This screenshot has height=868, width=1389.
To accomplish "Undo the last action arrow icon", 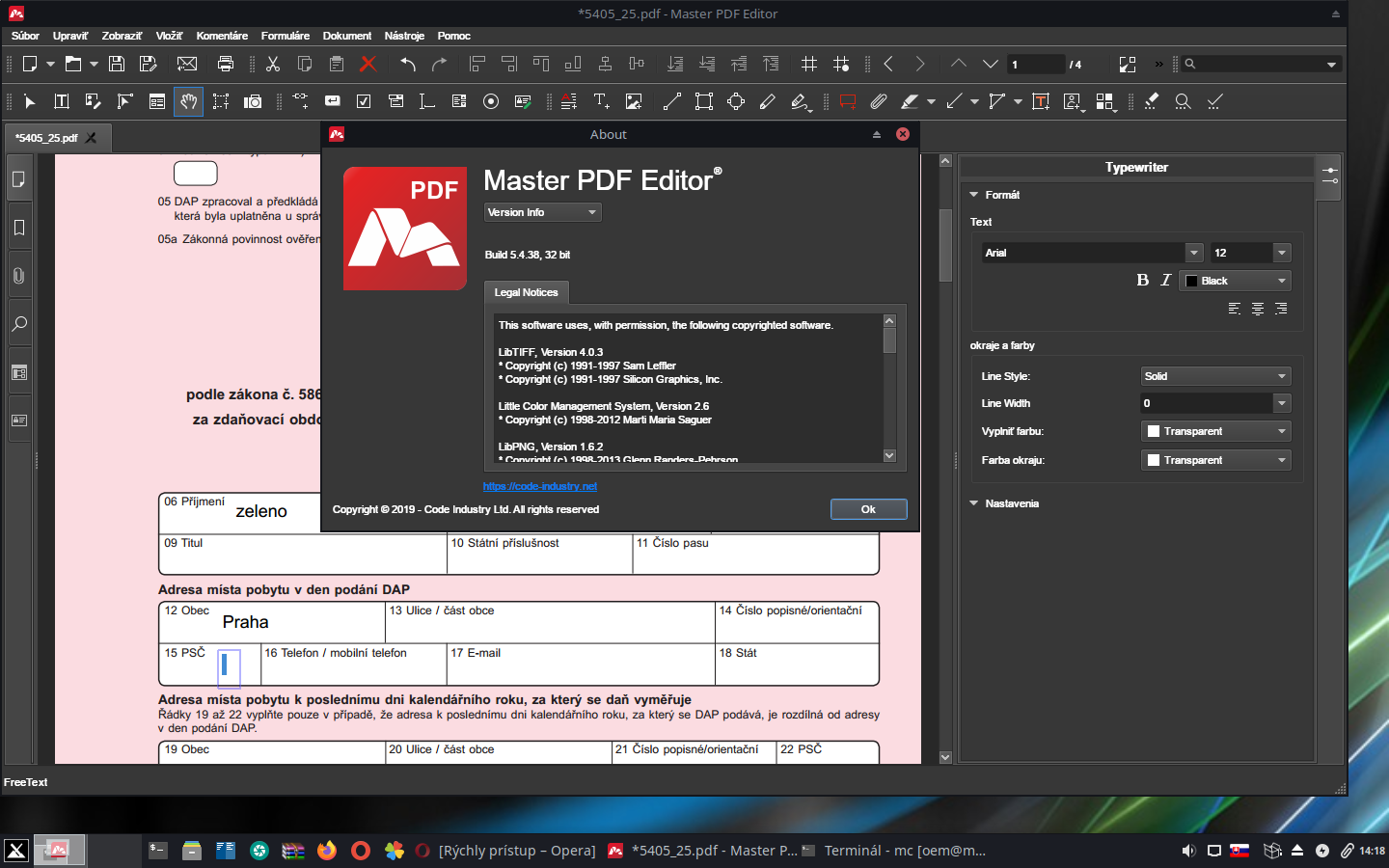I will pos(408,64).
